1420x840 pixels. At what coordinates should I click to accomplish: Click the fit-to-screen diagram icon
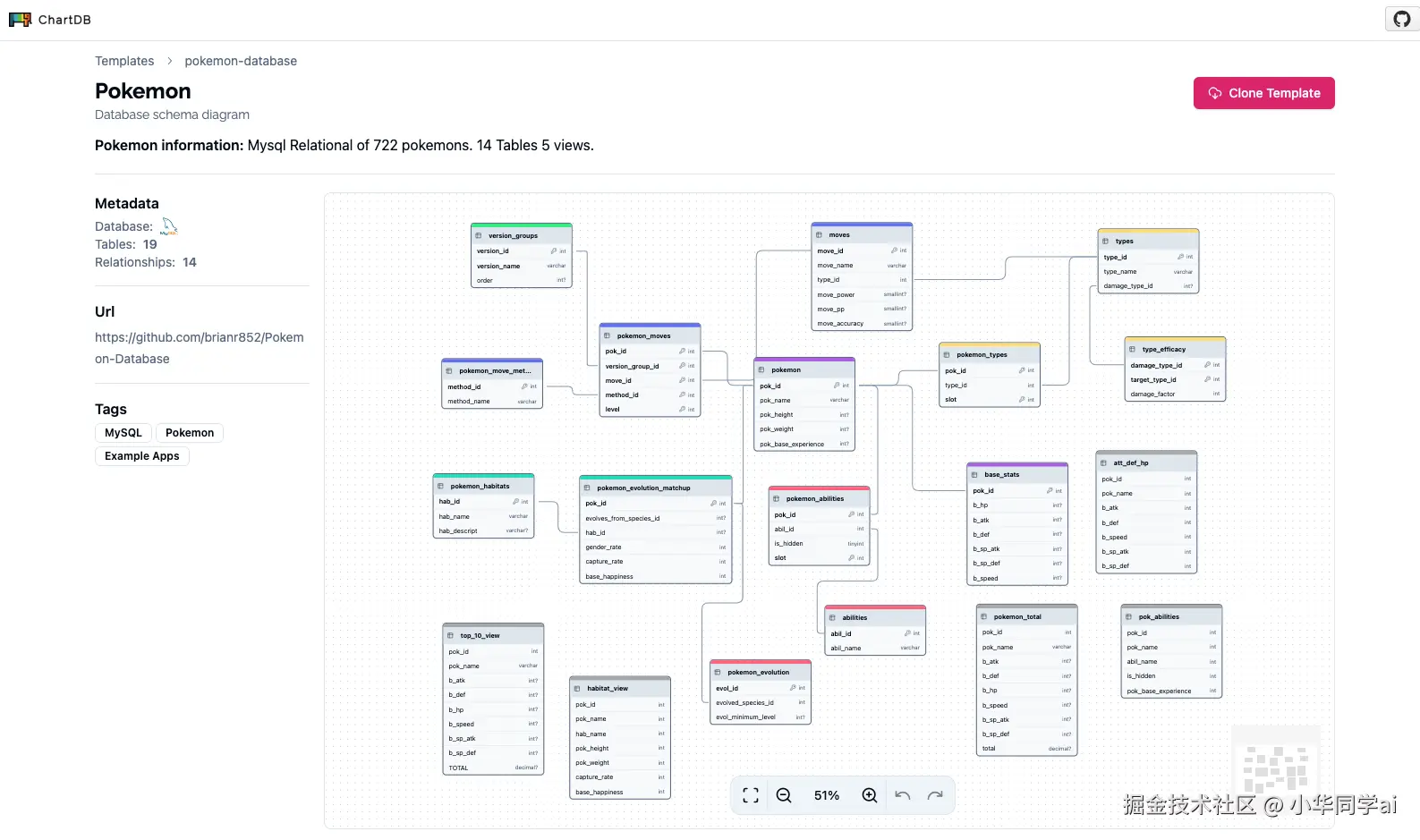pos(751,795)
